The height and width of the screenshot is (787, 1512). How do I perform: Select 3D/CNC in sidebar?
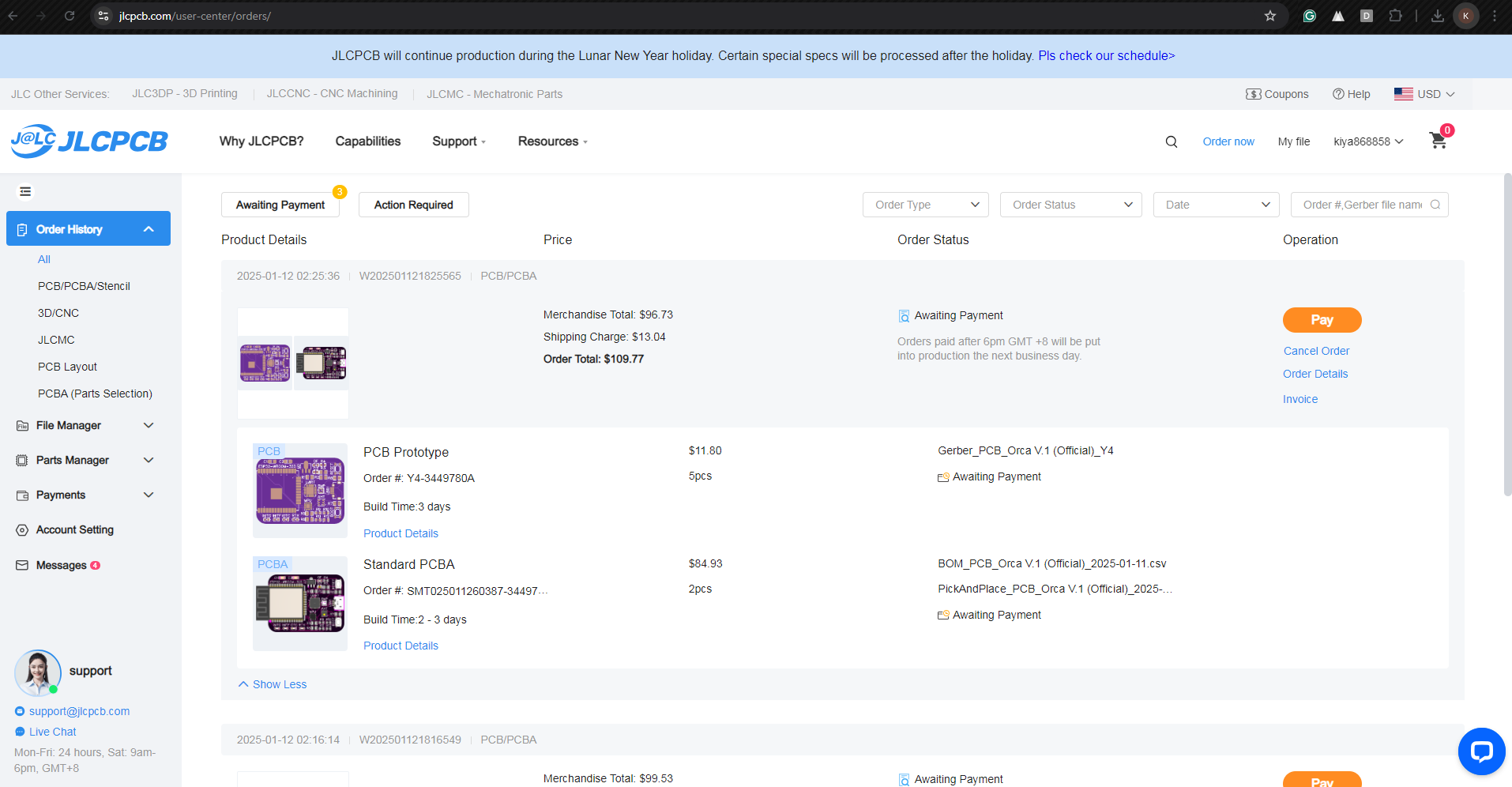click(x=58, y=313)
